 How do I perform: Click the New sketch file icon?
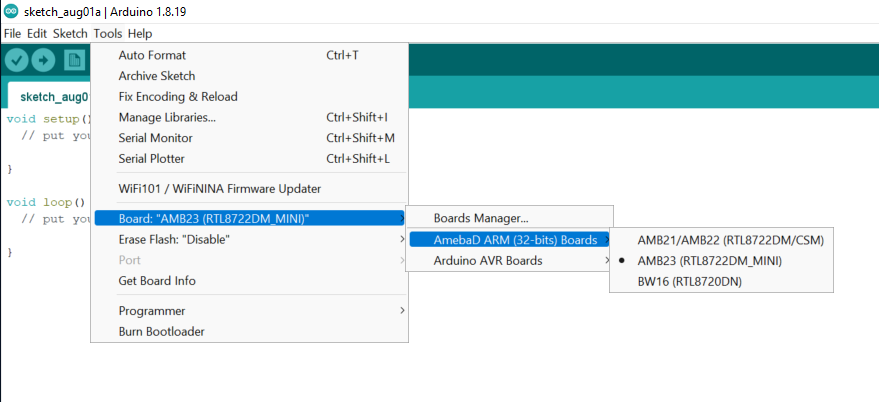coord(75,60)
